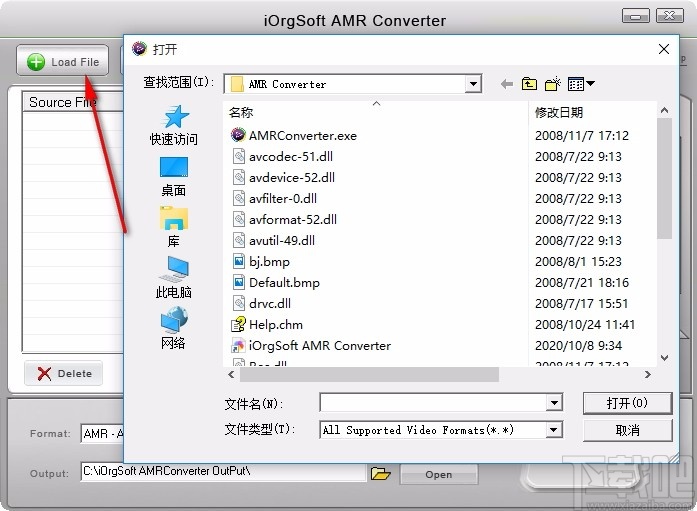Click the horizontal scrollbar thumb
The width and height of the screenshot is (697, 511).
[x=369, y=375]
